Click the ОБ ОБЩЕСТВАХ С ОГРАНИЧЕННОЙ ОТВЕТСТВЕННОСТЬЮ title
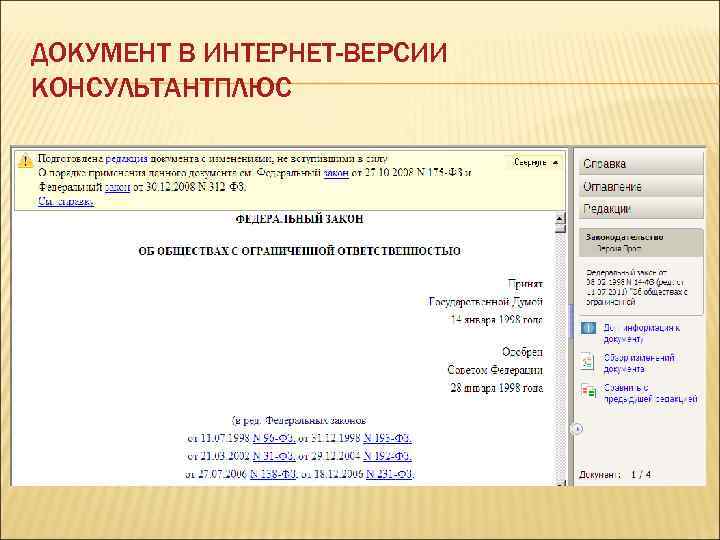 click(x=299, y=251)
